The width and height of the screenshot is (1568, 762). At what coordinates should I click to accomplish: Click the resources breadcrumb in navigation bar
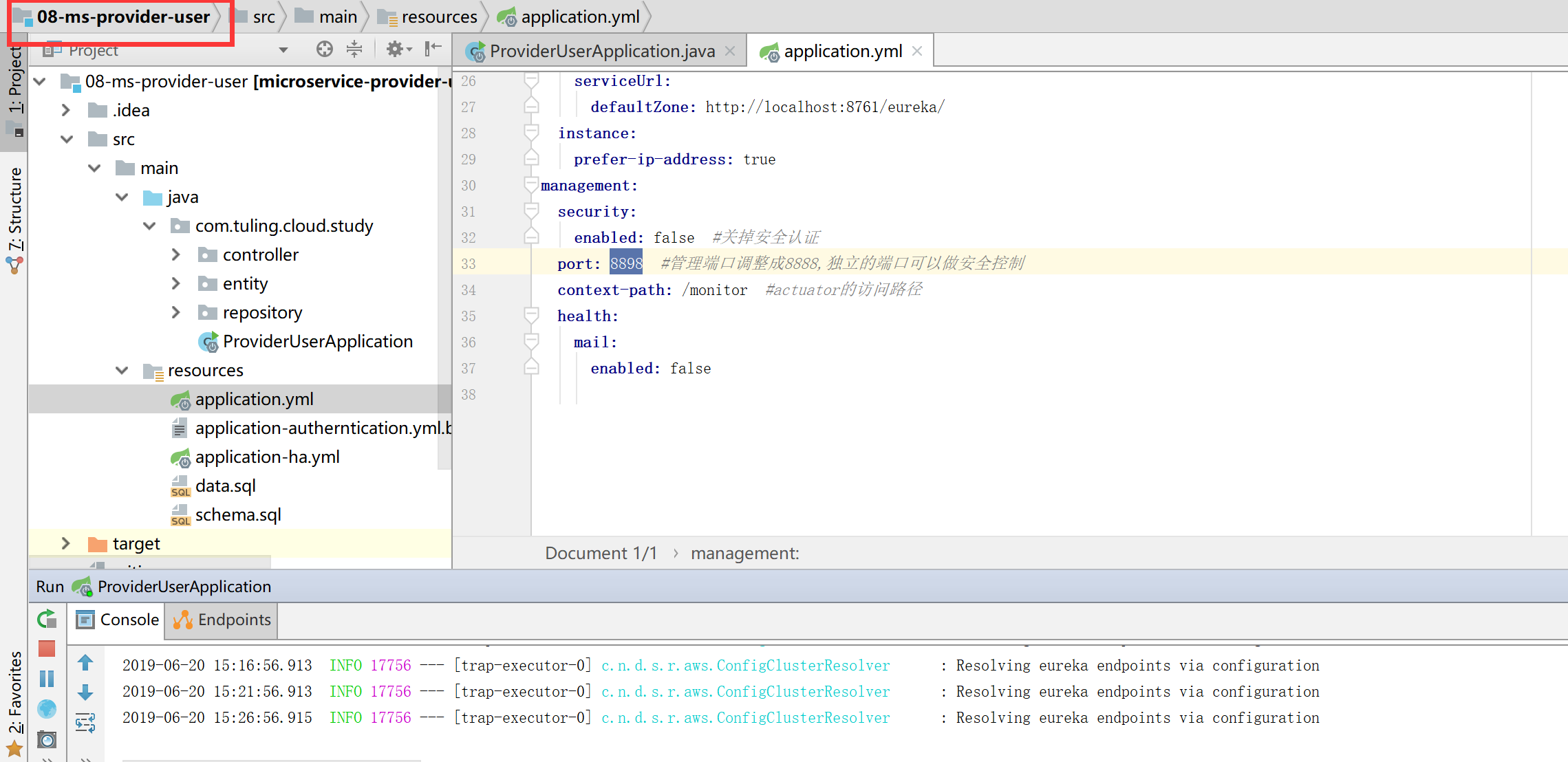click(438, 17)
